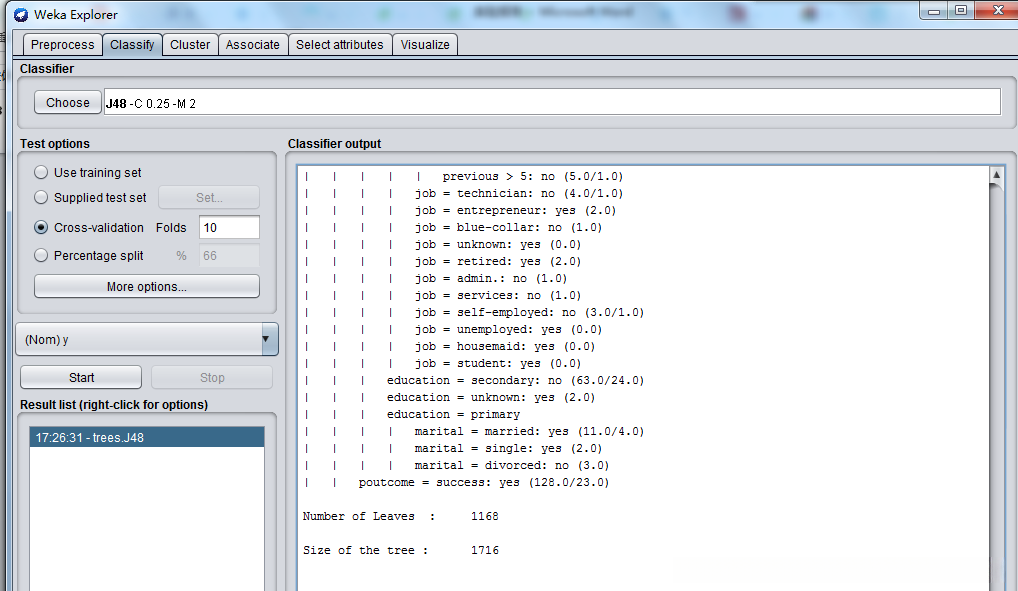This screenshot has height=591, width=1018.
Task: Click the percentage split value field
Action: [229, 255]
